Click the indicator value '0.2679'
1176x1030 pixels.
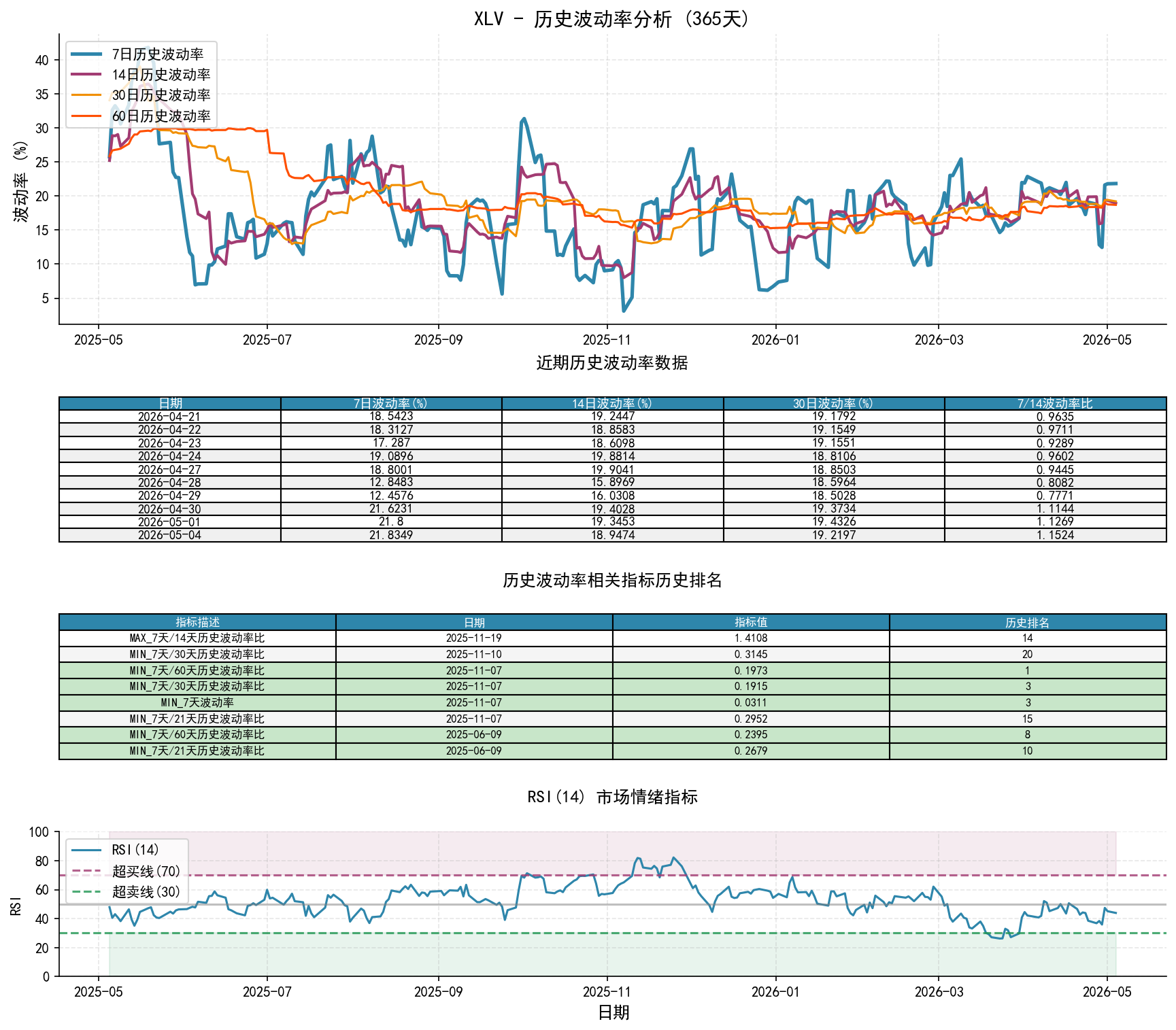coord(751,751)
